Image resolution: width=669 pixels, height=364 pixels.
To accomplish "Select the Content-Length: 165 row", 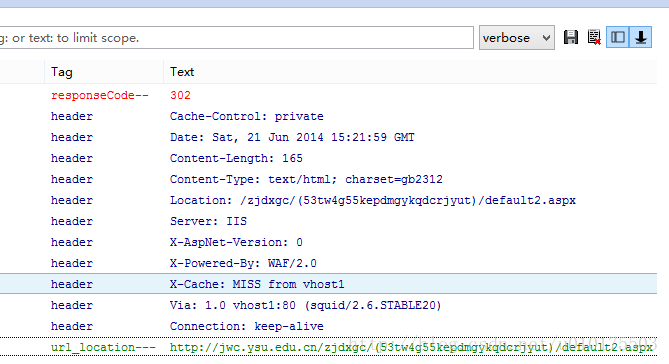I will (329, 158).
